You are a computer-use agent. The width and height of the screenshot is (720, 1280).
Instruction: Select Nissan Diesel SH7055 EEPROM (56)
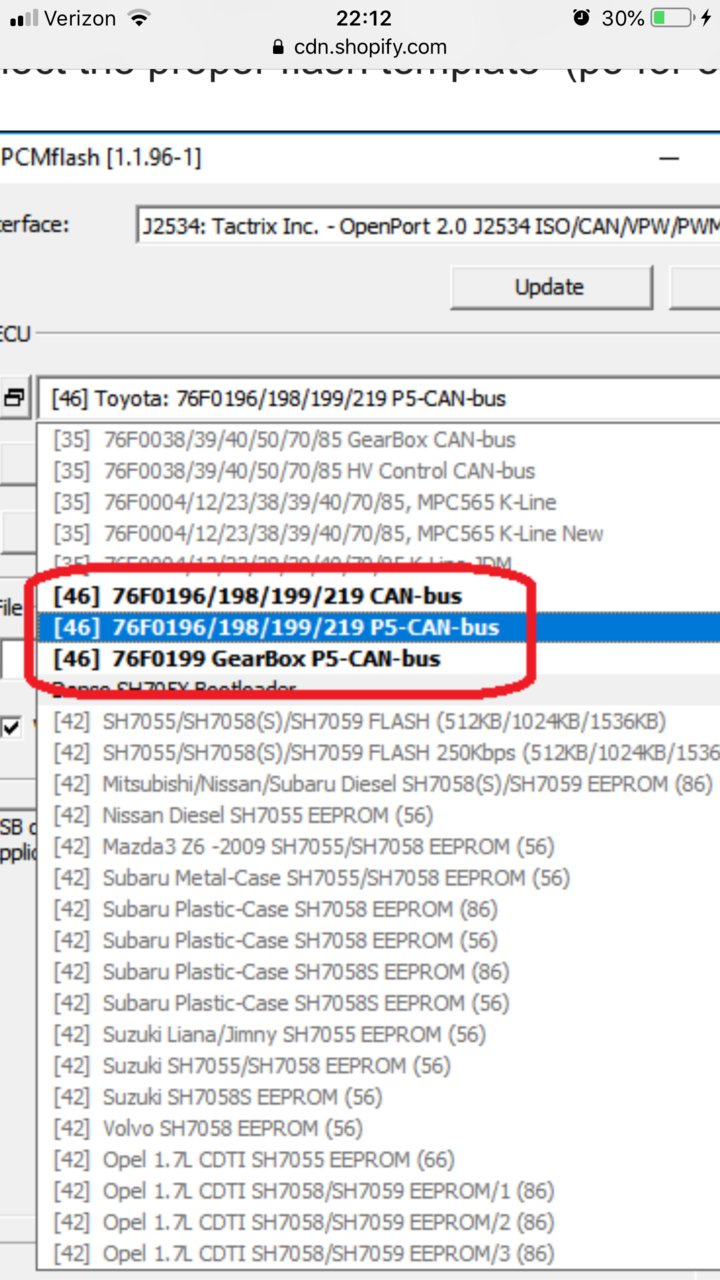point(378,815)
